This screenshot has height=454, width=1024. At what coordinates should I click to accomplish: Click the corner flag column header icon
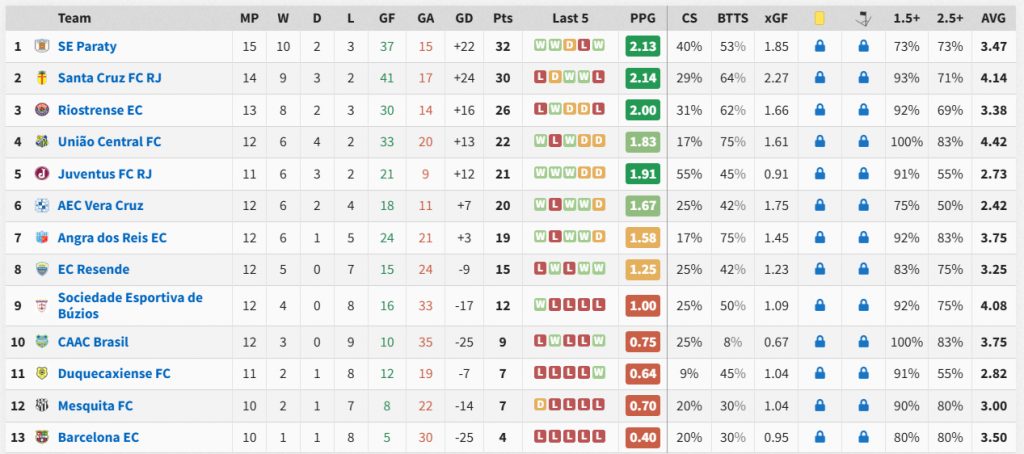(x=863, y=18)
